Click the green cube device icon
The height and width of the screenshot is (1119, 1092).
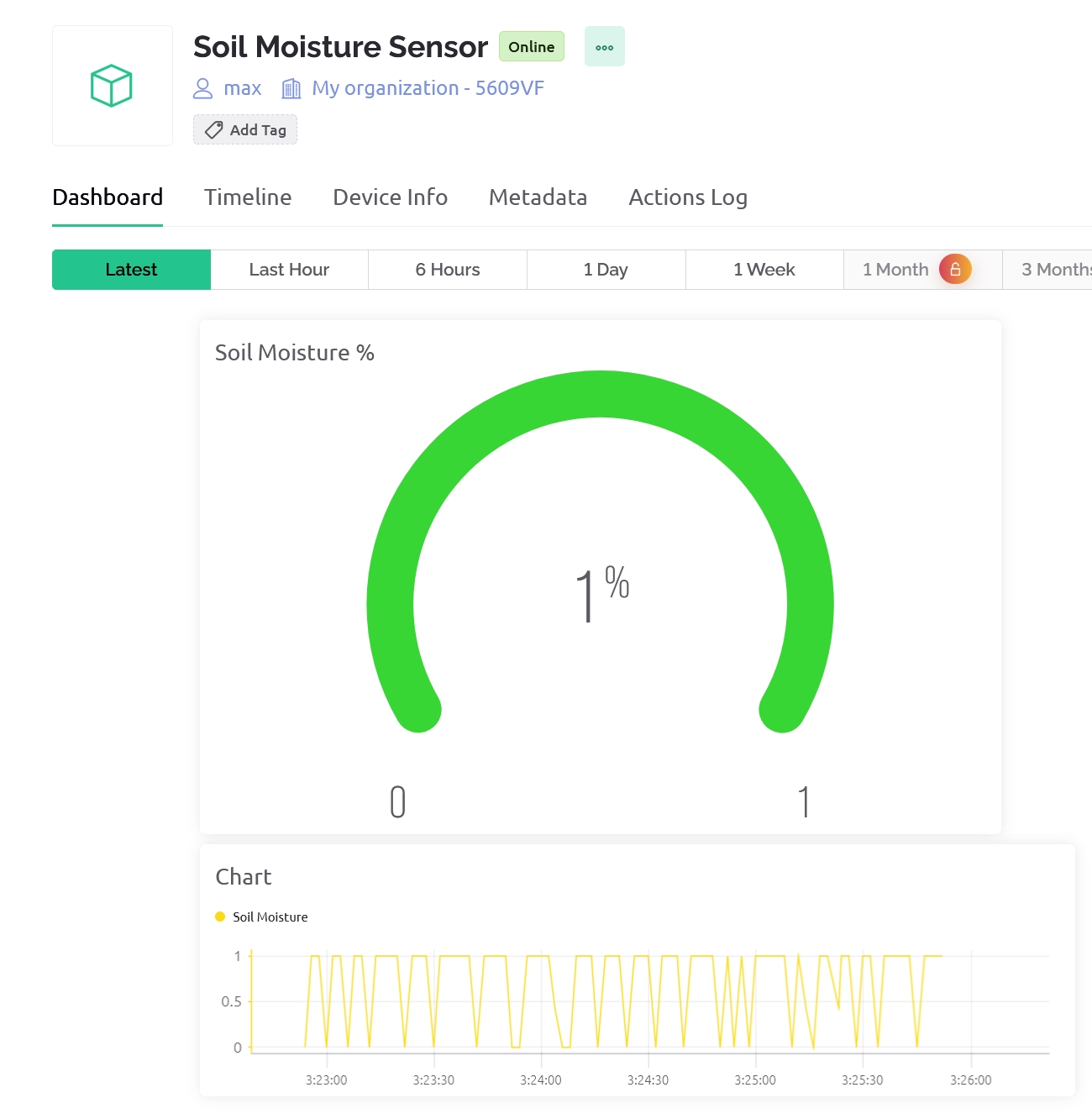click(112, 86)
